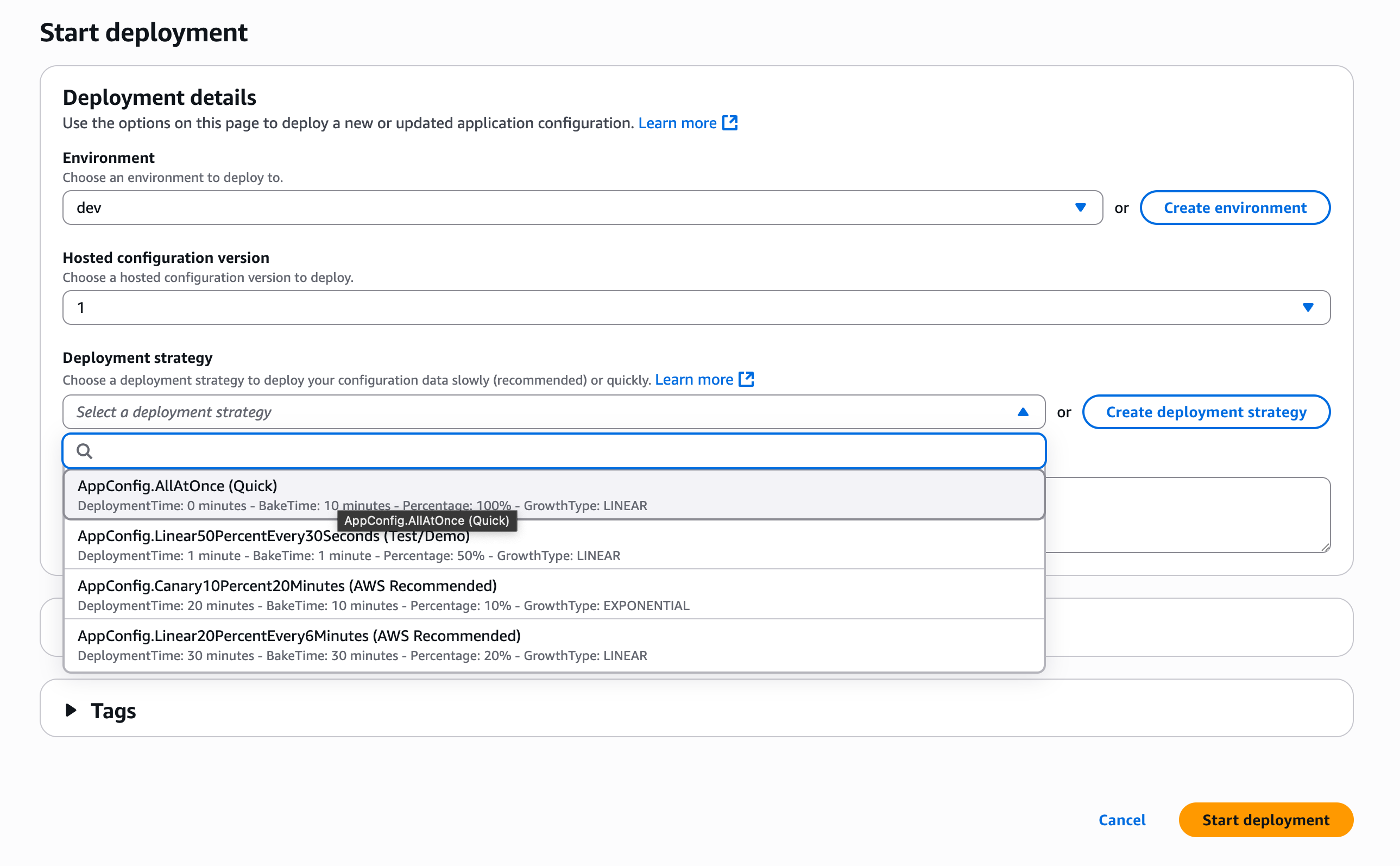Expand the Tags section triangle
The image size is (1400, 866).
pos(71,710)
